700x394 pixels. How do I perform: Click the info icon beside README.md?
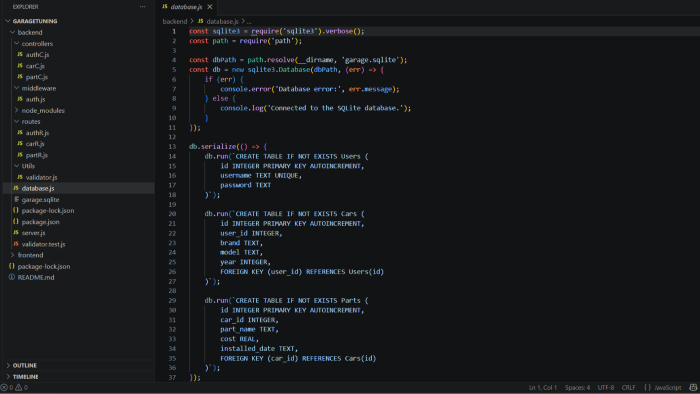[x=12, y=277]
